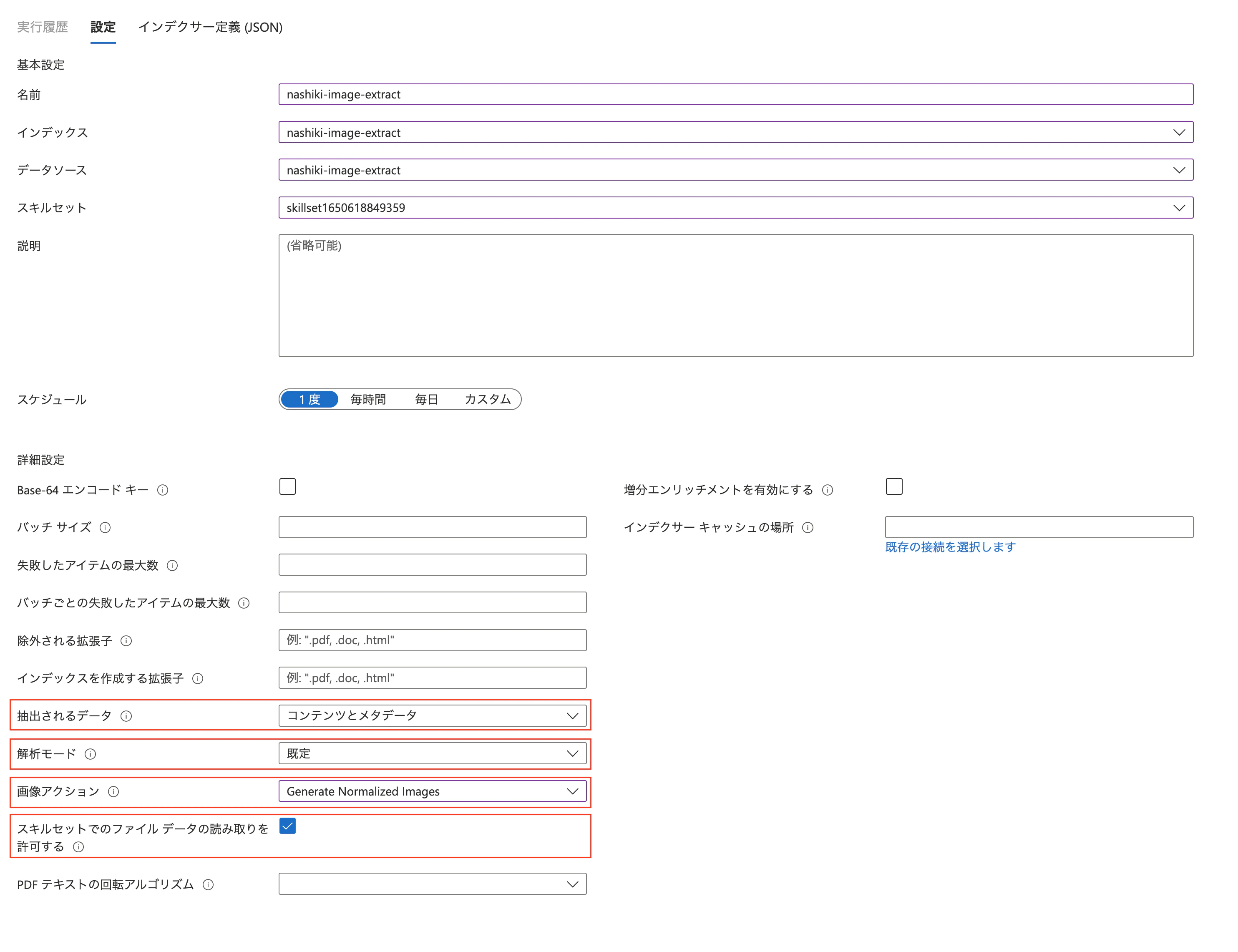Expand PDF テキストの回転アルゴリズム dropdown

point(432,884)
